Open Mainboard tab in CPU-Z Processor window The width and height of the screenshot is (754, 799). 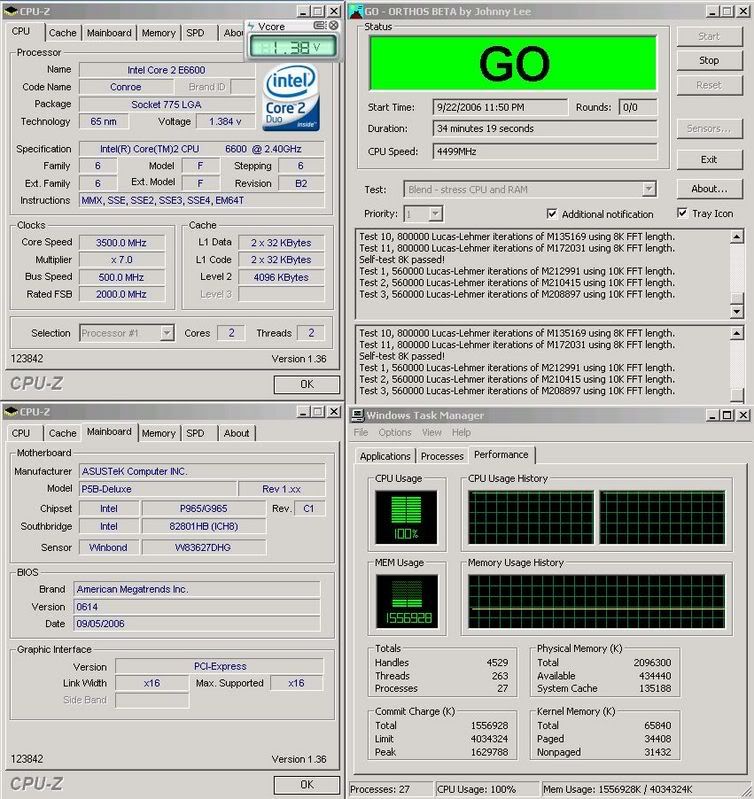click(109, 33)
